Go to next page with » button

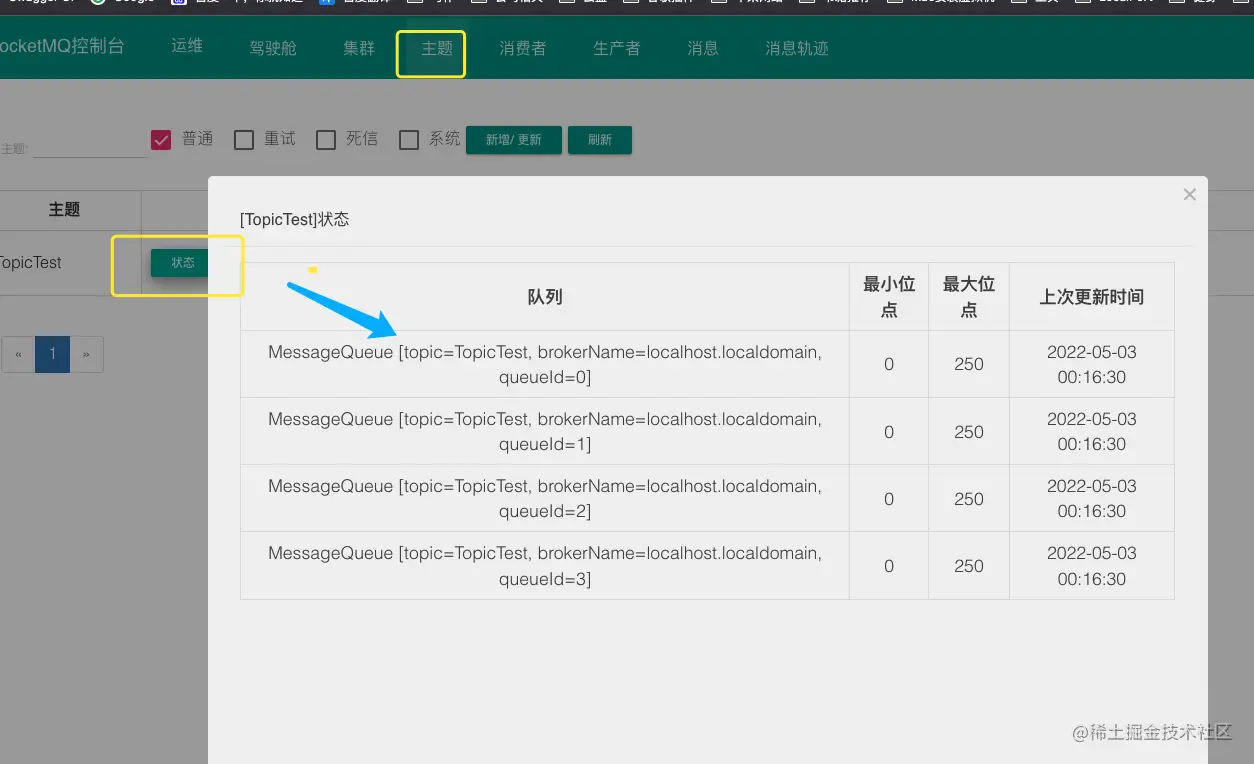(86, 354)
